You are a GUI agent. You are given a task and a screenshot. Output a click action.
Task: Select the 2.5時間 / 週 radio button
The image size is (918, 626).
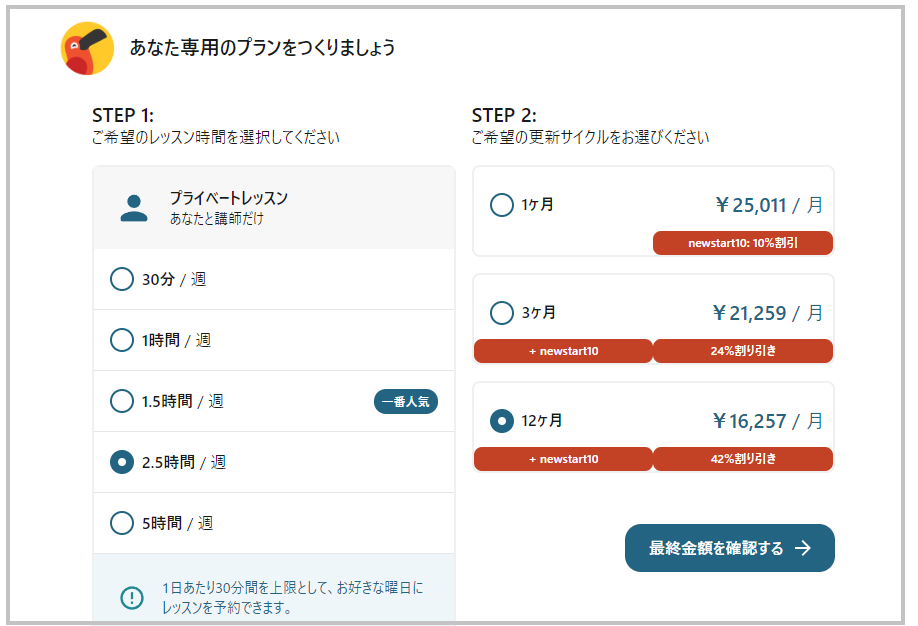click(x=122, y=462)
